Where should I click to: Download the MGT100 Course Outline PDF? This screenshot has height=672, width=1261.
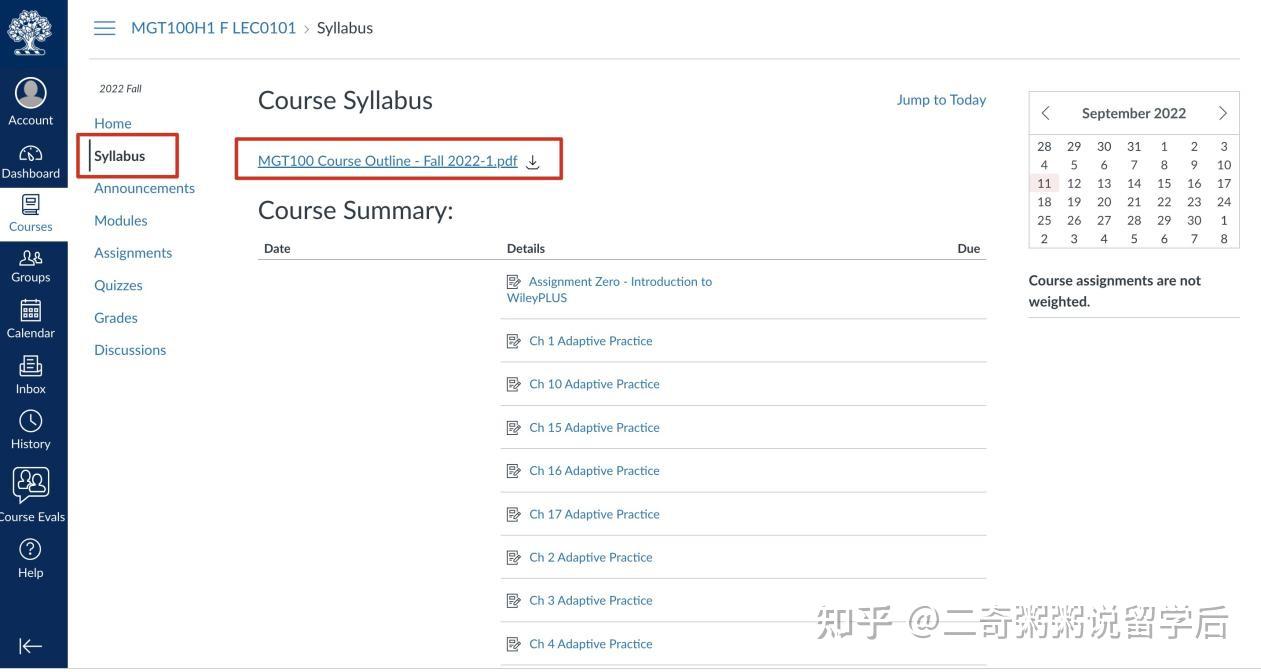(x=533, y=161)
